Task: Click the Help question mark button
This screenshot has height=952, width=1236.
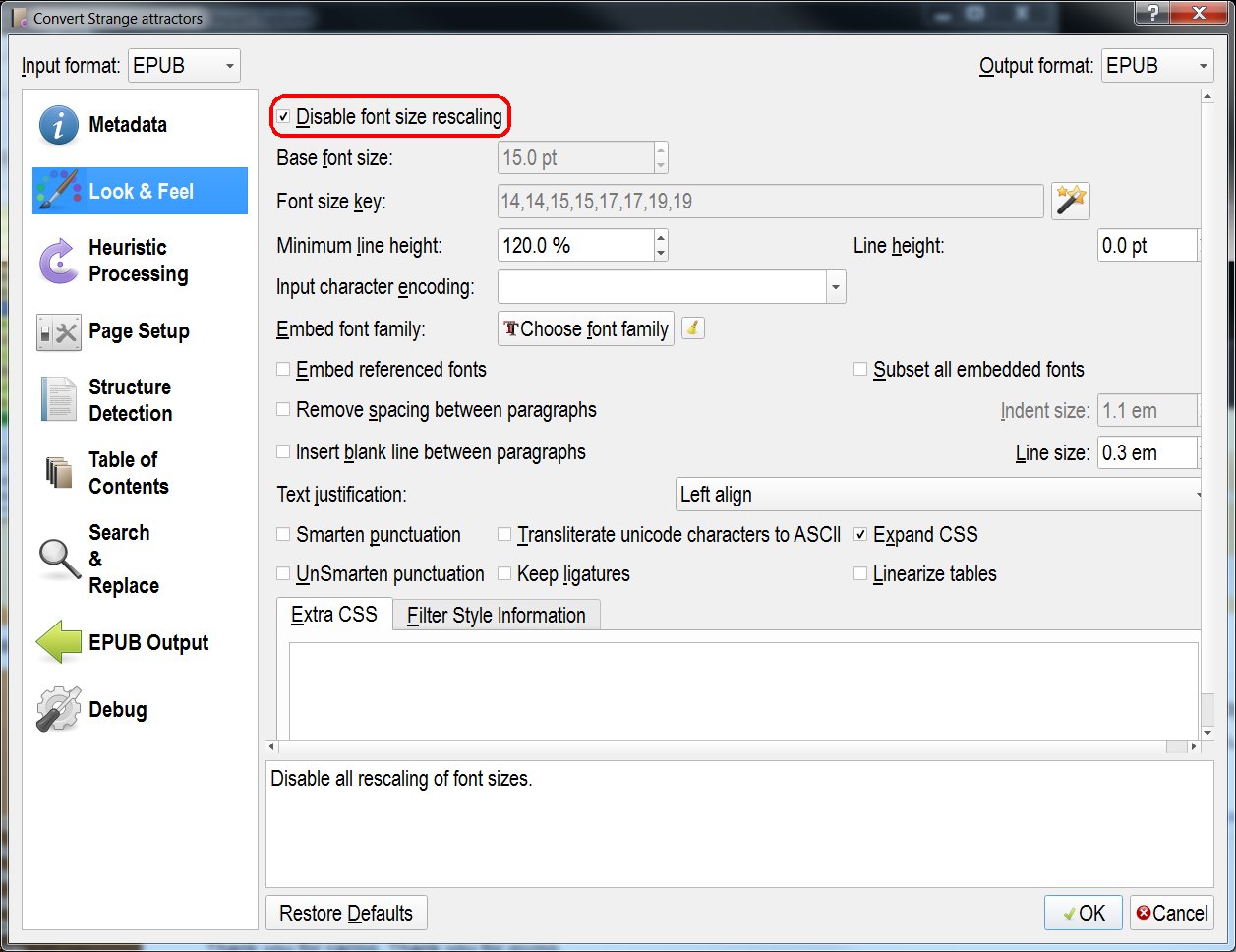Action: (x=1150, y=12)
